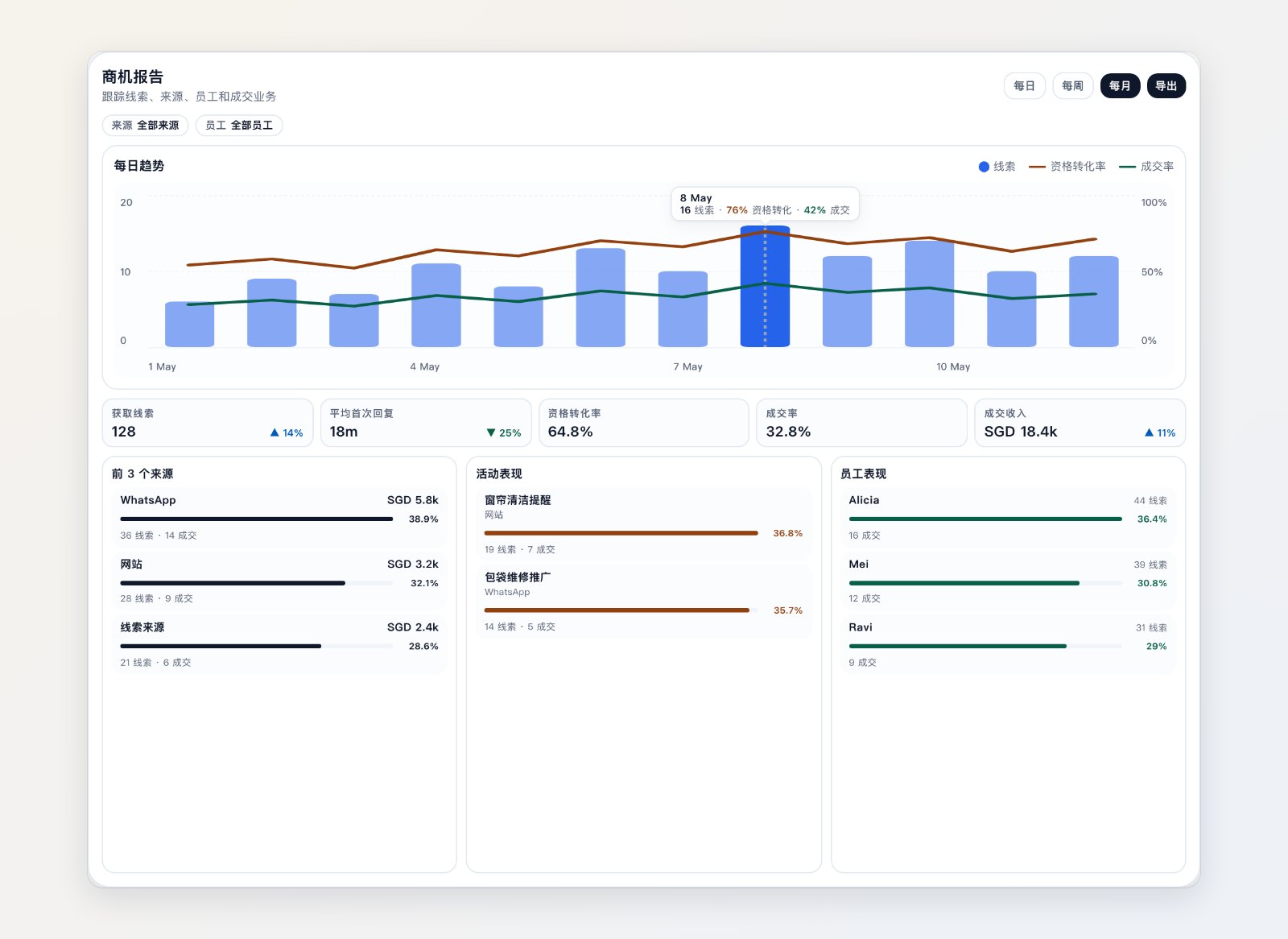Screen dimensions: 1288x939
Task: Open the 来源 全部来源 filter dropdown
Action: pos(146,126)
